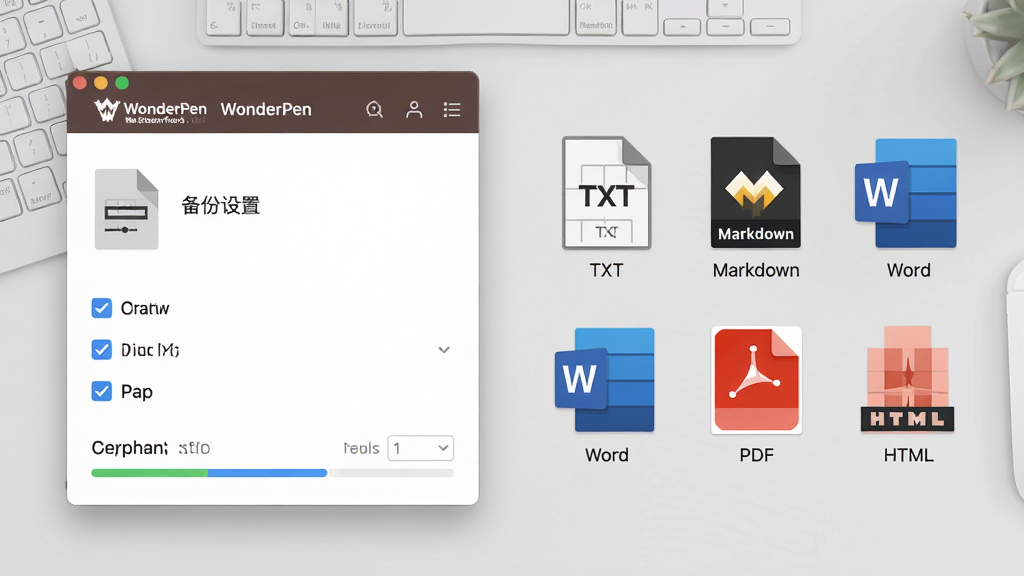Open the list menu icon in header
1024x576 pixels.
tap(452, 109)
